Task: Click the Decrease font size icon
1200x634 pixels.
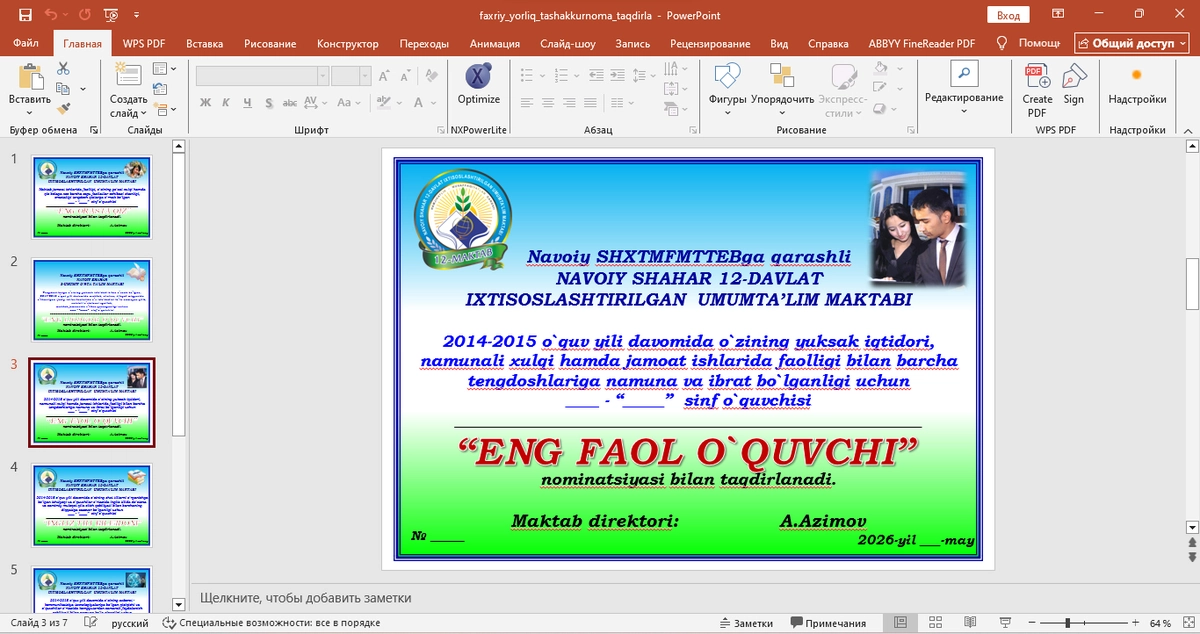Action: tap(405, 76)
